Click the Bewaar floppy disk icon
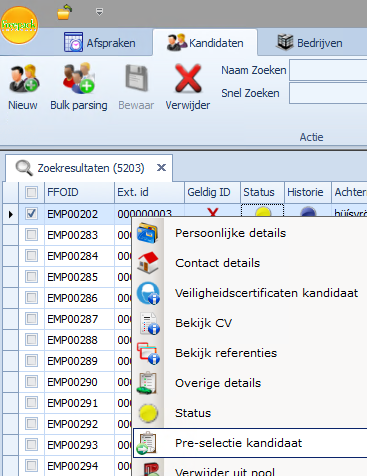This screenshot has height=476, width=368. [136, 78]
